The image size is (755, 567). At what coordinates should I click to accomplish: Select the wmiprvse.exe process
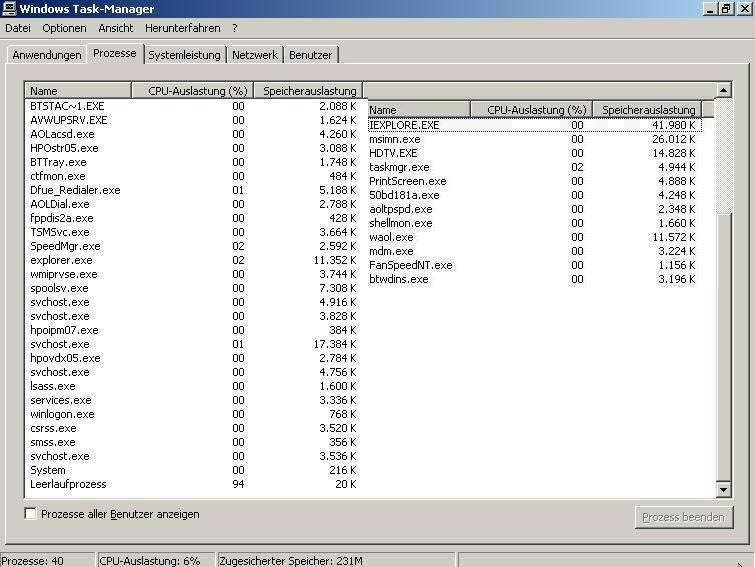click(x=193, y=274)
